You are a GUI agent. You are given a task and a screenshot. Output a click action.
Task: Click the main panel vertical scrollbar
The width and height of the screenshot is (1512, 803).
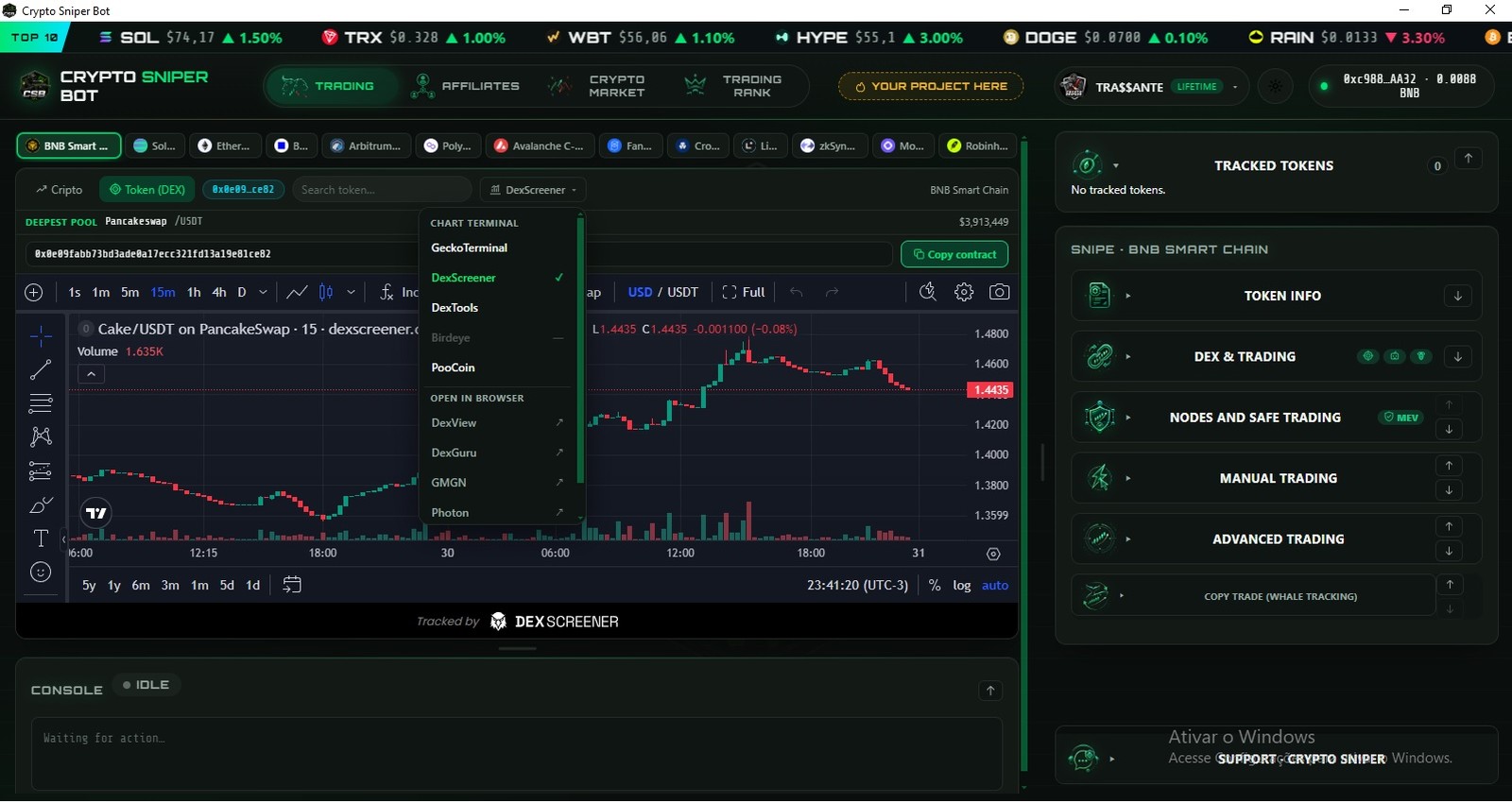(x=1023, y=455)
